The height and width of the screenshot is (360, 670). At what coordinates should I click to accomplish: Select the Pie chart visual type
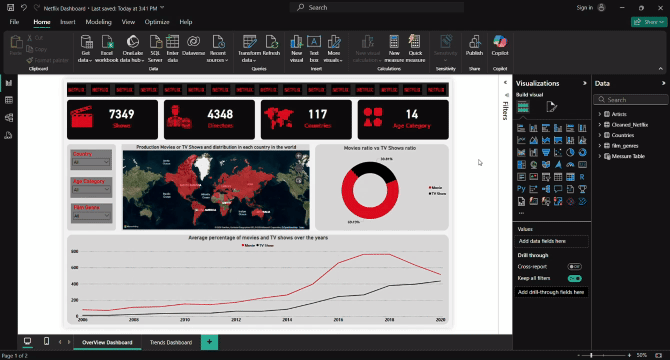570,152
